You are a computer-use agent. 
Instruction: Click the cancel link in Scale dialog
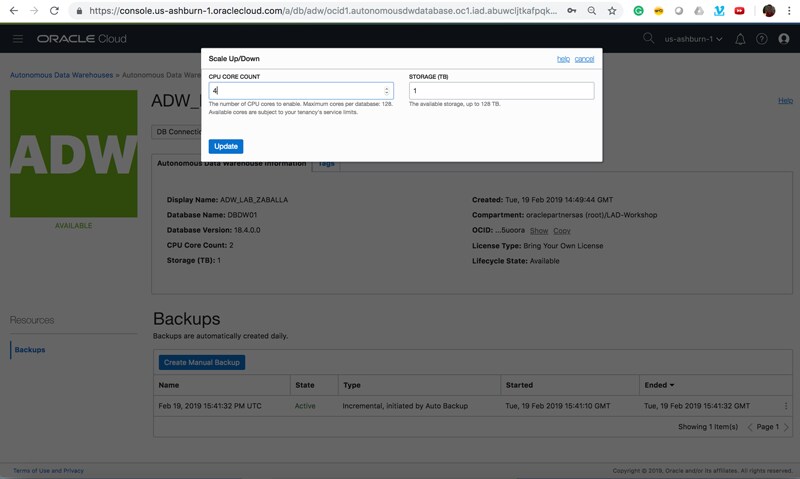tap(584, 59)
